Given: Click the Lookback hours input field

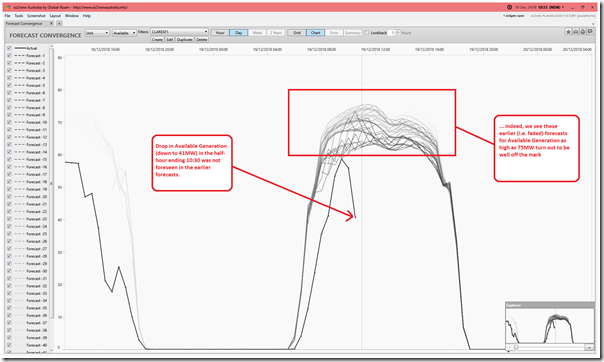Looking at the screenshot, I should (x=392, y=33).
